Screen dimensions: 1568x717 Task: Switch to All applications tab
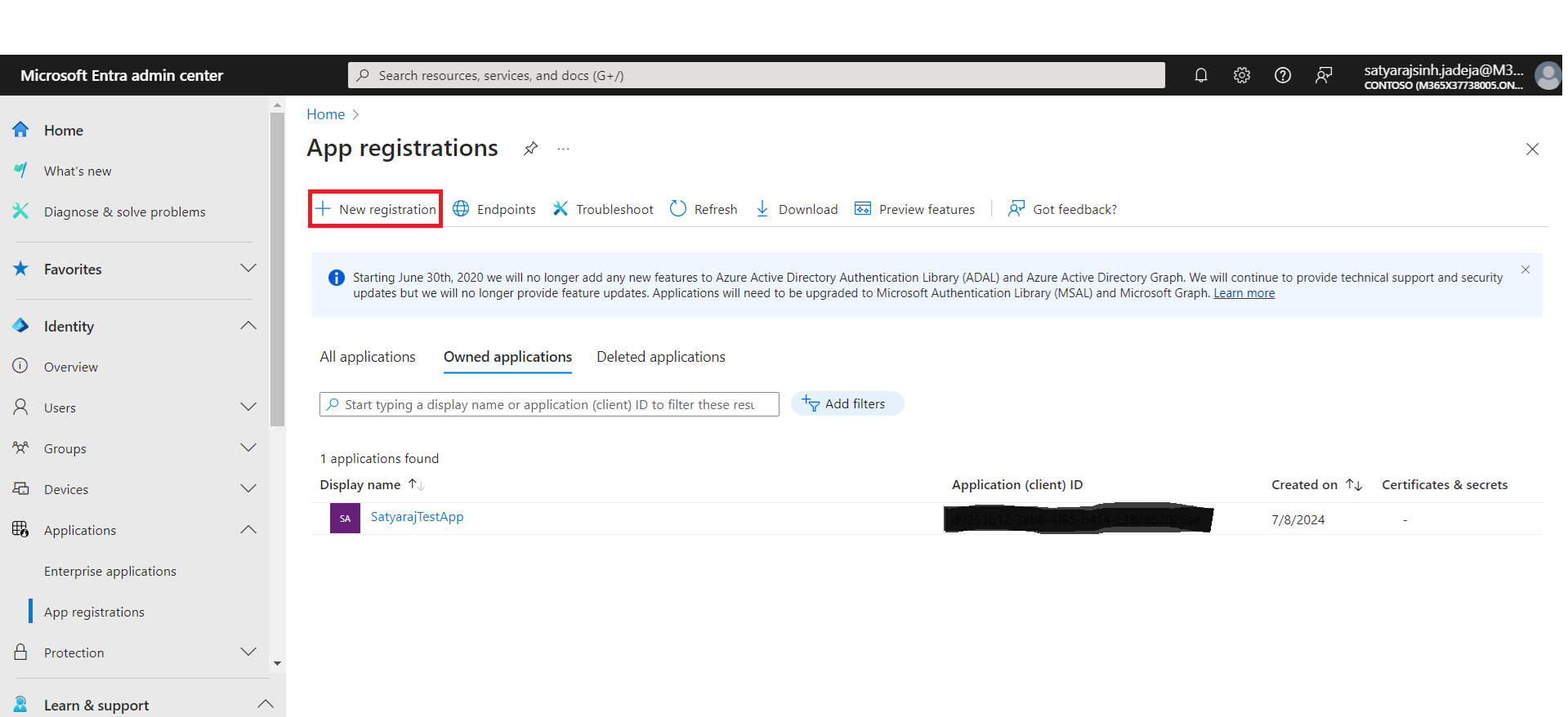[368, 357]
